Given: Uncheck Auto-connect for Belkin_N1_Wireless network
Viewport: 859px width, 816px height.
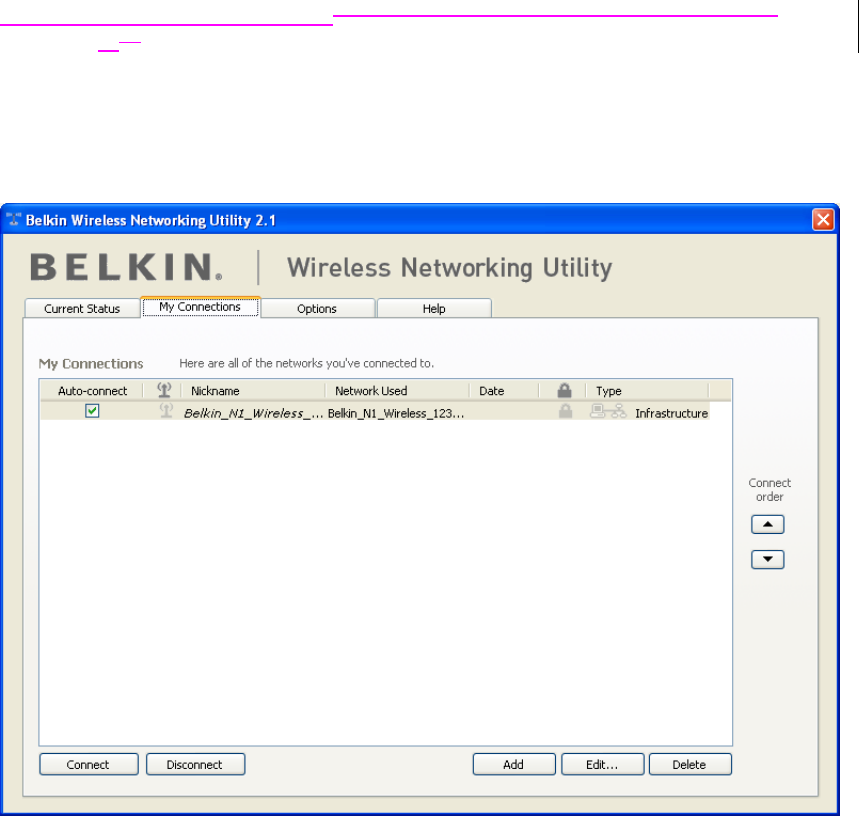Looking at the screenshot, I should [92, 411].
